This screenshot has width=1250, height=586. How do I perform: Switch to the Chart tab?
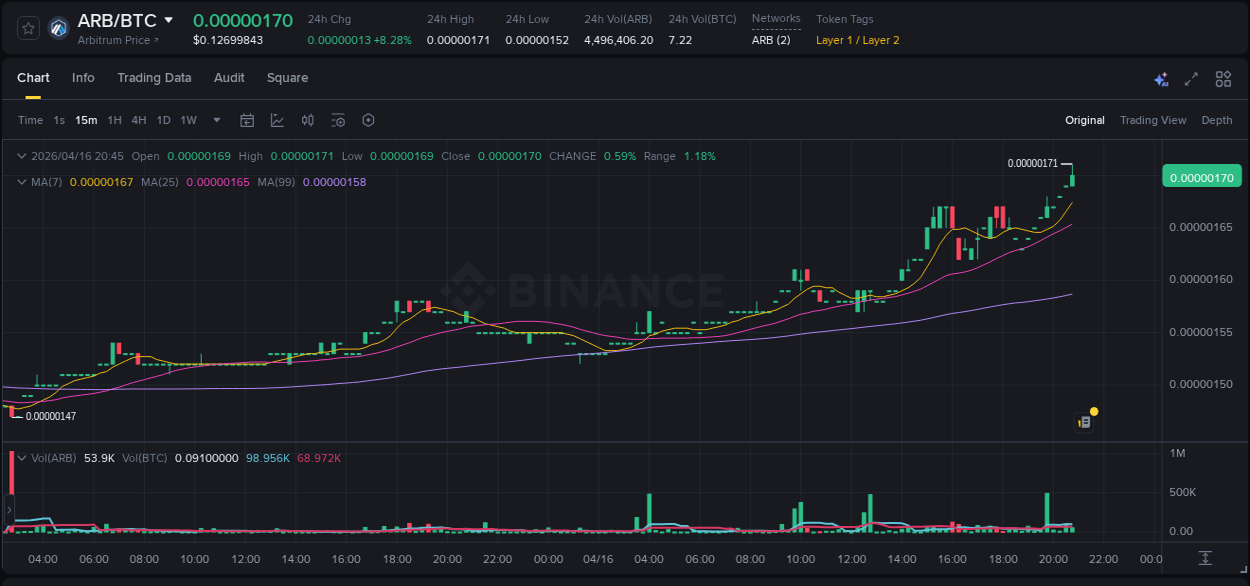pos(33,78)
